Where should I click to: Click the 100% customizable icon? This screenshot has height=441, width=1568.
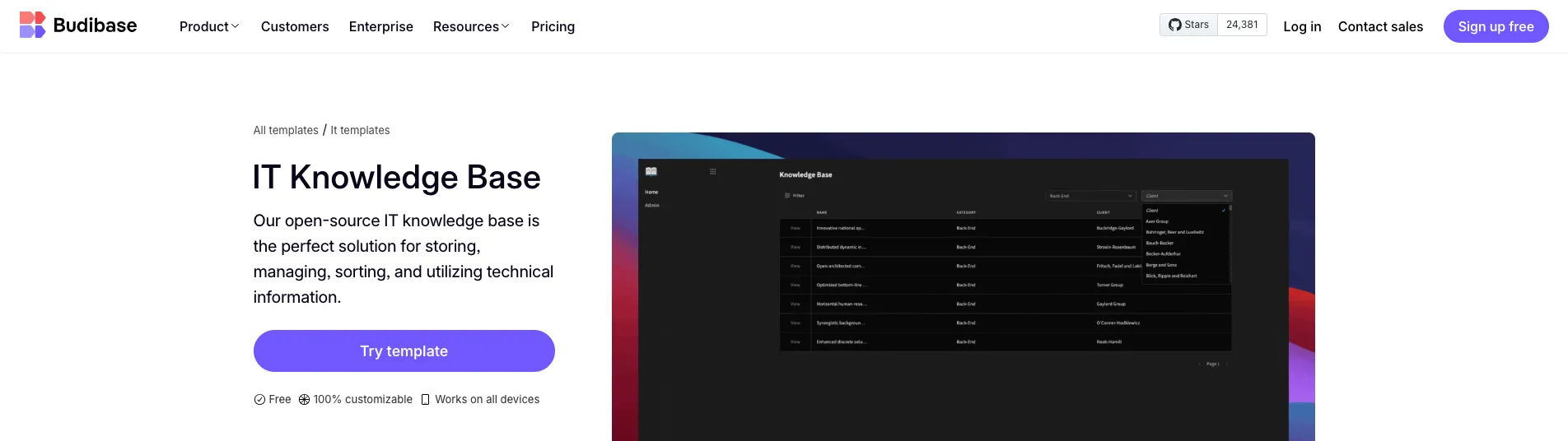pyautogui.click(x=304, y=399)
